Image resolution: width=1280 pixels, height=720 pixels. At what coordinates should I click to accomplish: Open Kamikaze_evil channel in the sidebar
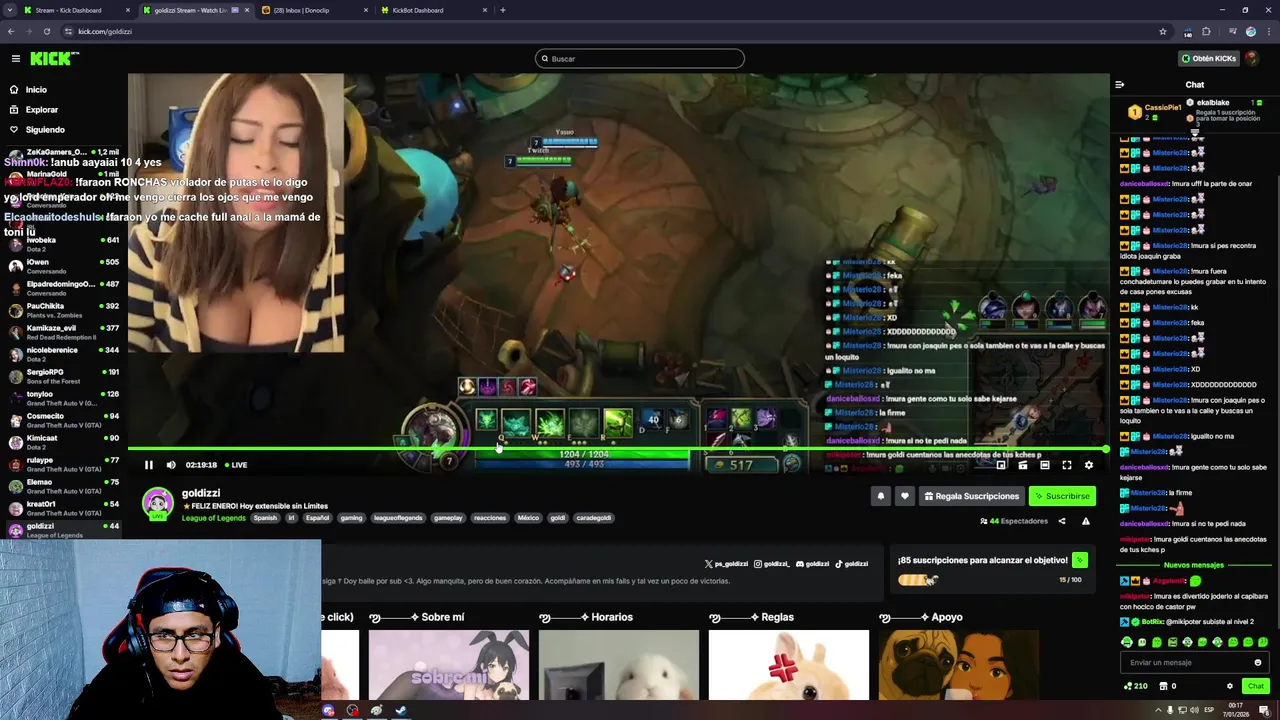pos(62,332)
